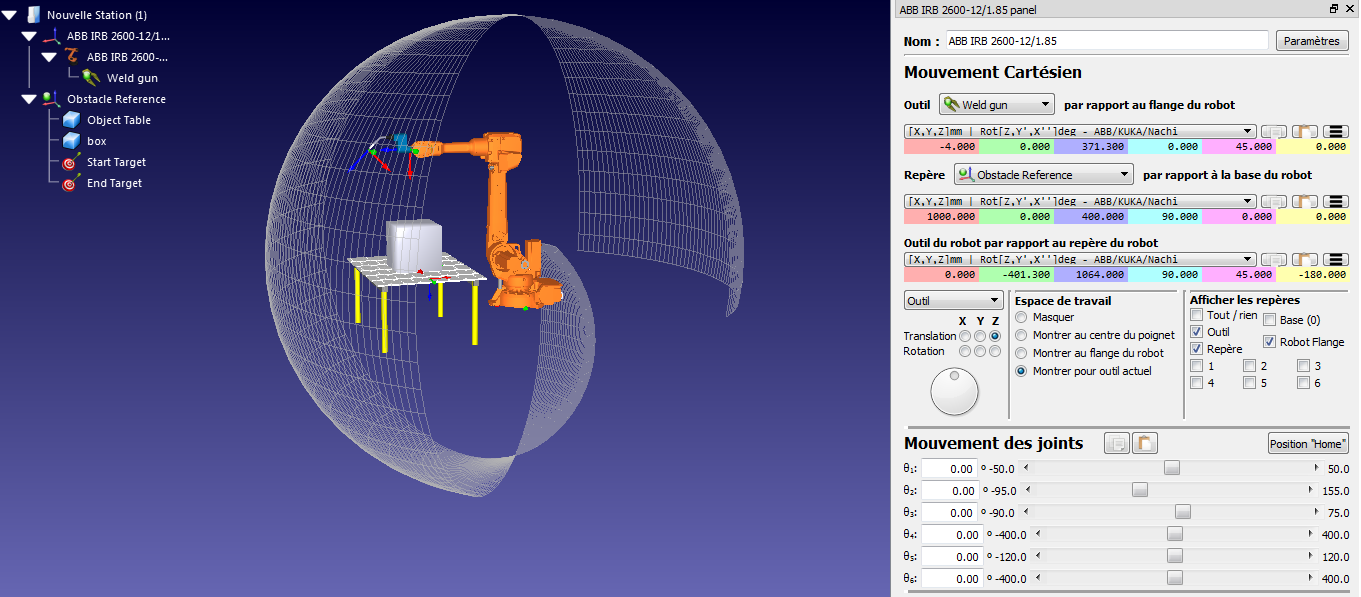Click the robot Nom input field
This screenshot has width=1361, height=597.
tap(1108, 41)
